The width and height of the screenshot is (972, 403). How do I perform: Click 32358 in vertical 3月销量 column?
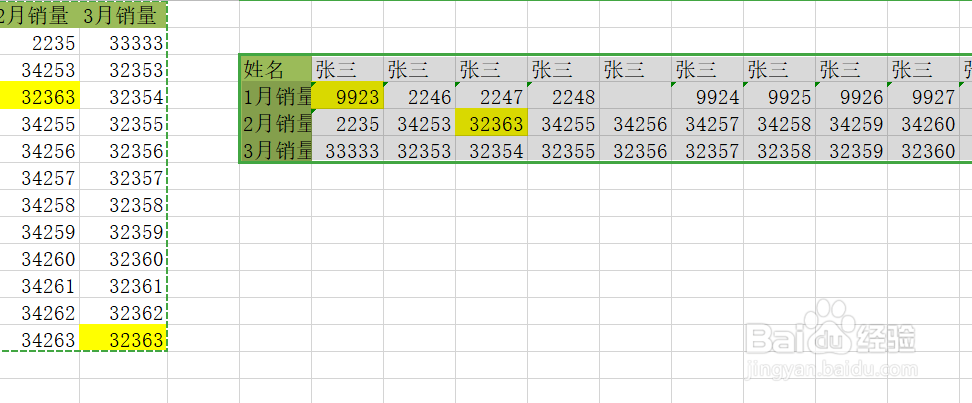point(123,204)
